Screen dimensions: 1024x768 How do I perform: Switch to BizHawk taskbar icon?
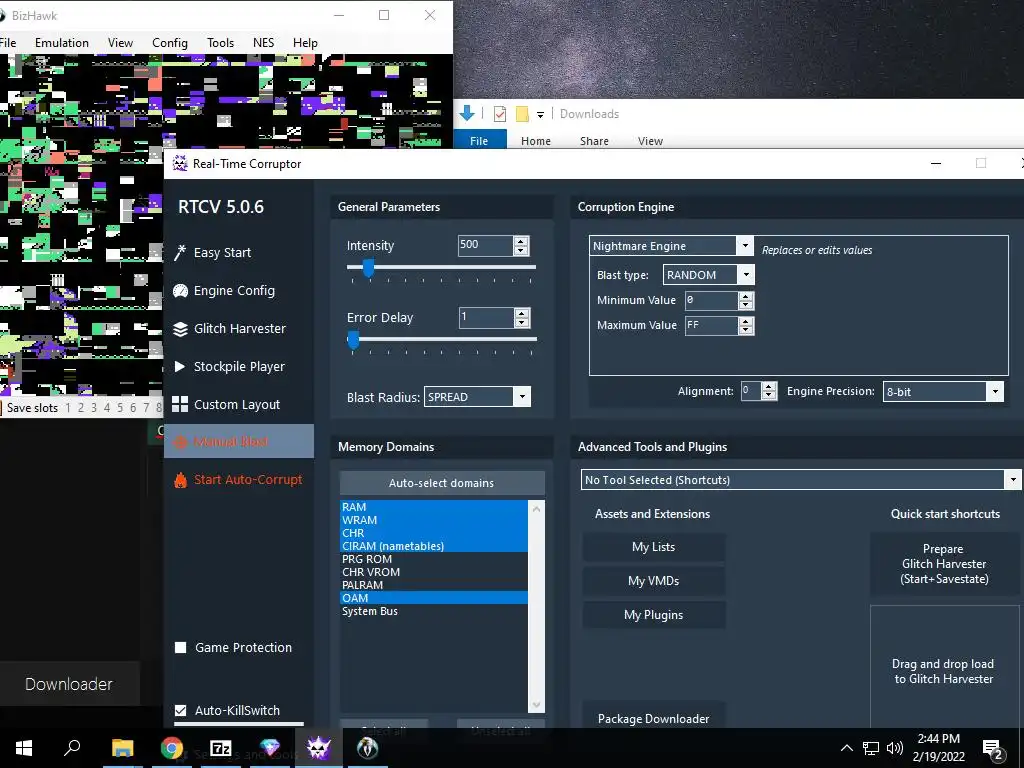point(368,748)
